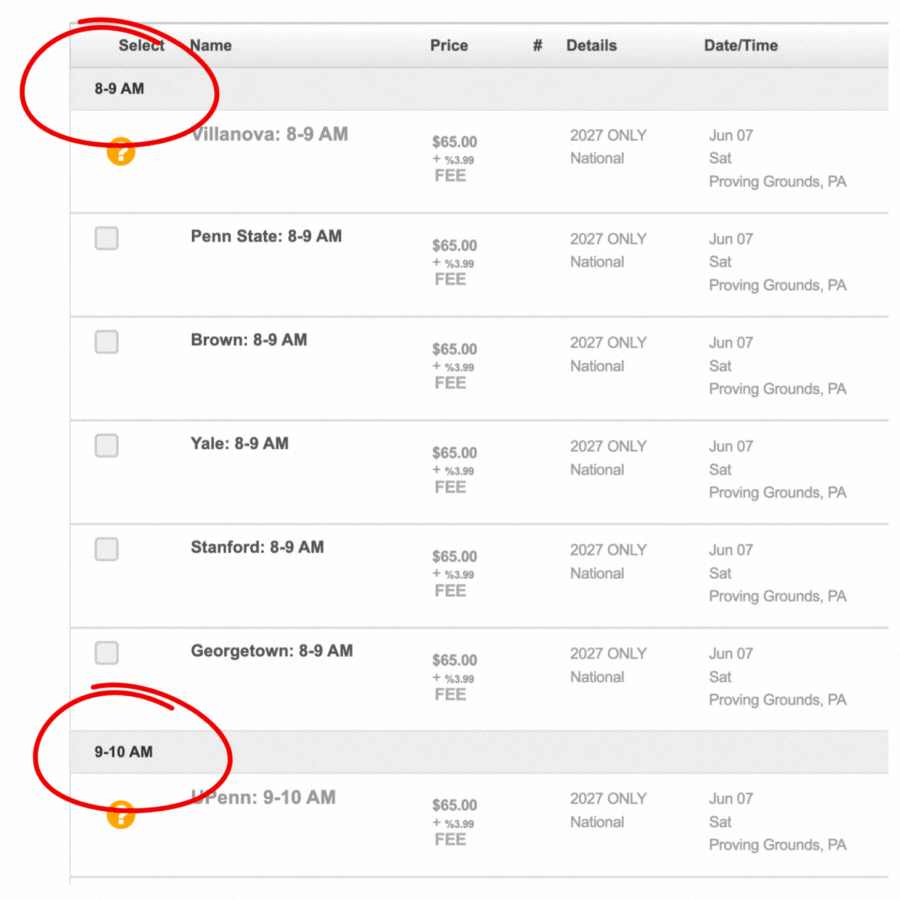Click the Stanford: 8-9 AM session name

(x=257, y=547)
